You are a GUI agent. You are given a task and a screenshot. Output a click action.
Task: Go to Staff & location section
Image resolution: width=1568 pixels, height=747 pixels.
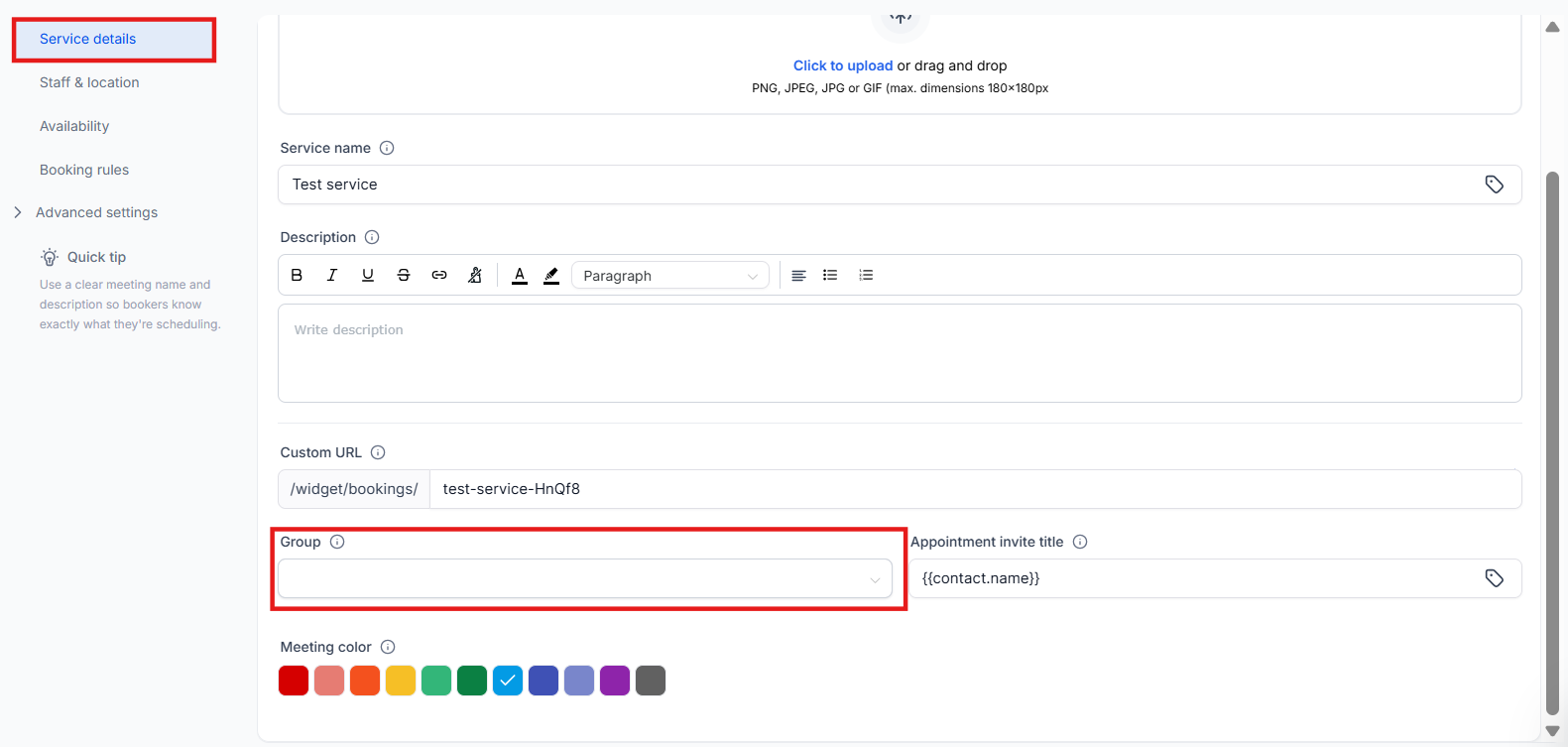[x=89, y=82]
